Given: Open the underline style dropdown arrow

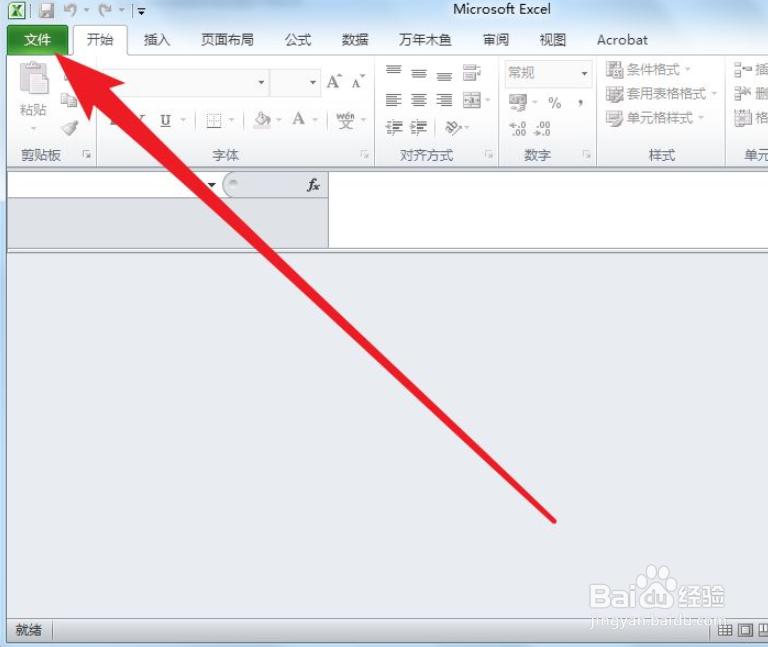Looking at the screenshot, I should click(184, 120).
